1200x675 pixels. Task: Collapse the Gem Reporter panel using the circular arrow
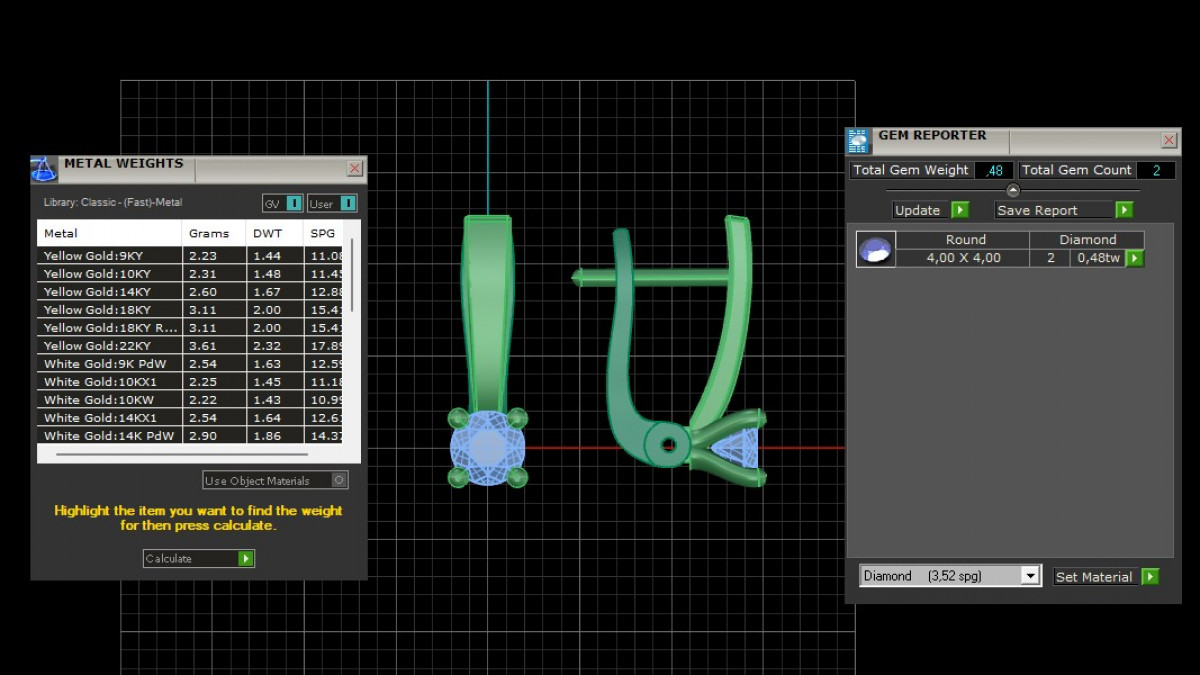click(x=1012, y=190)
